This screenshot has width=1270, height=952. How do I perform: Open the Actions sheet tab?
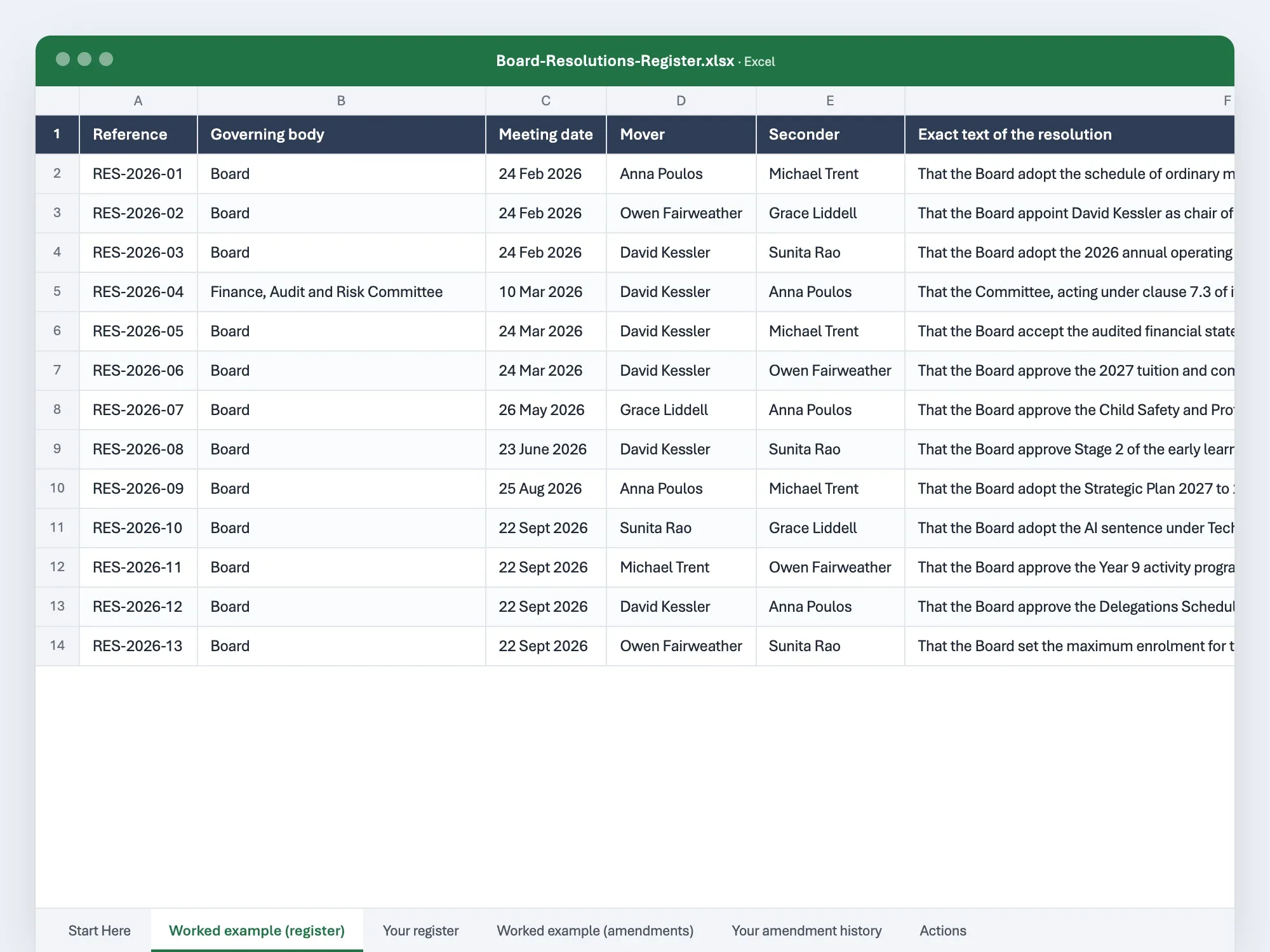(x=943, y=930)
